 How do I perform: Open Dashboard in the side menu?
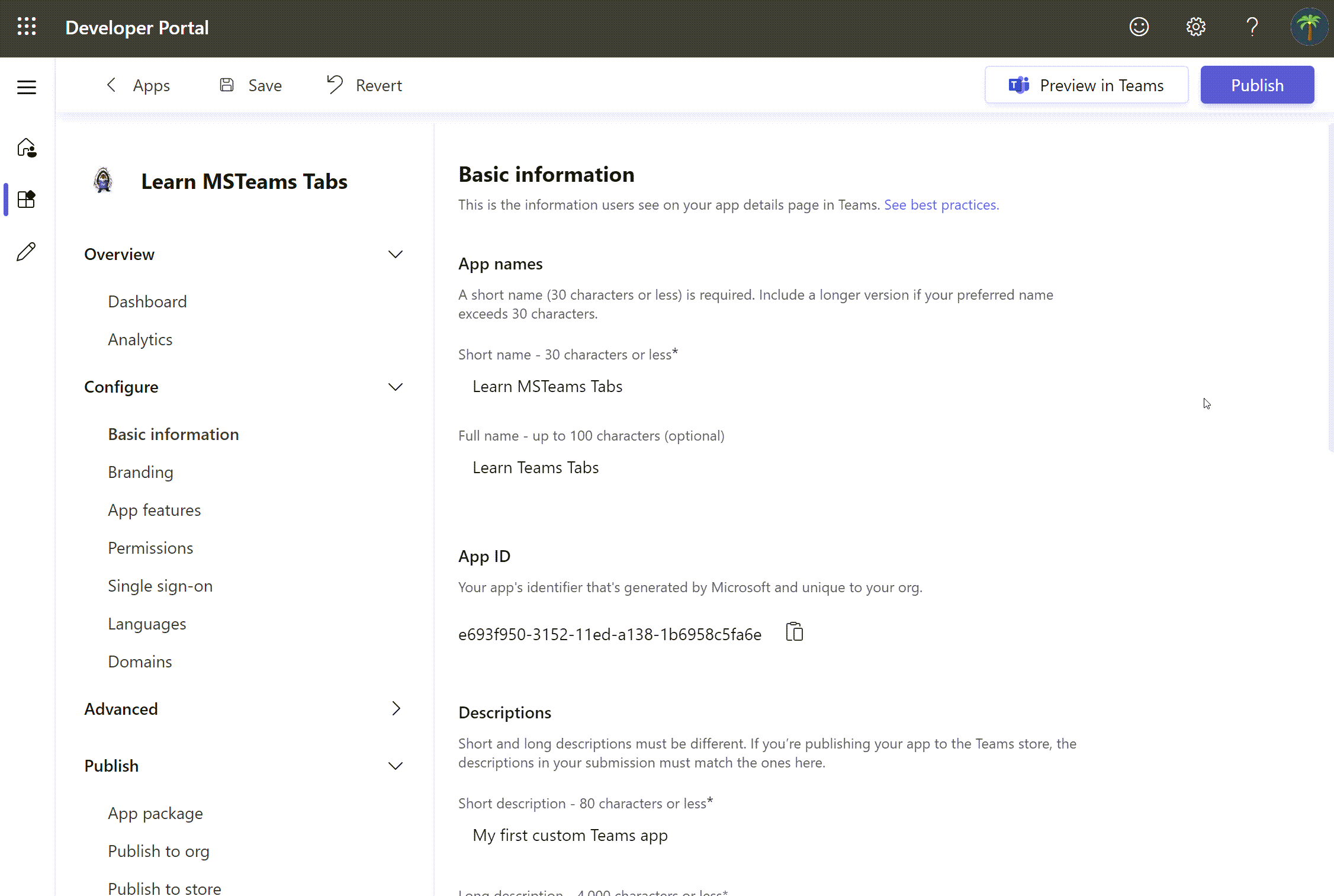(x=147, y=301)
